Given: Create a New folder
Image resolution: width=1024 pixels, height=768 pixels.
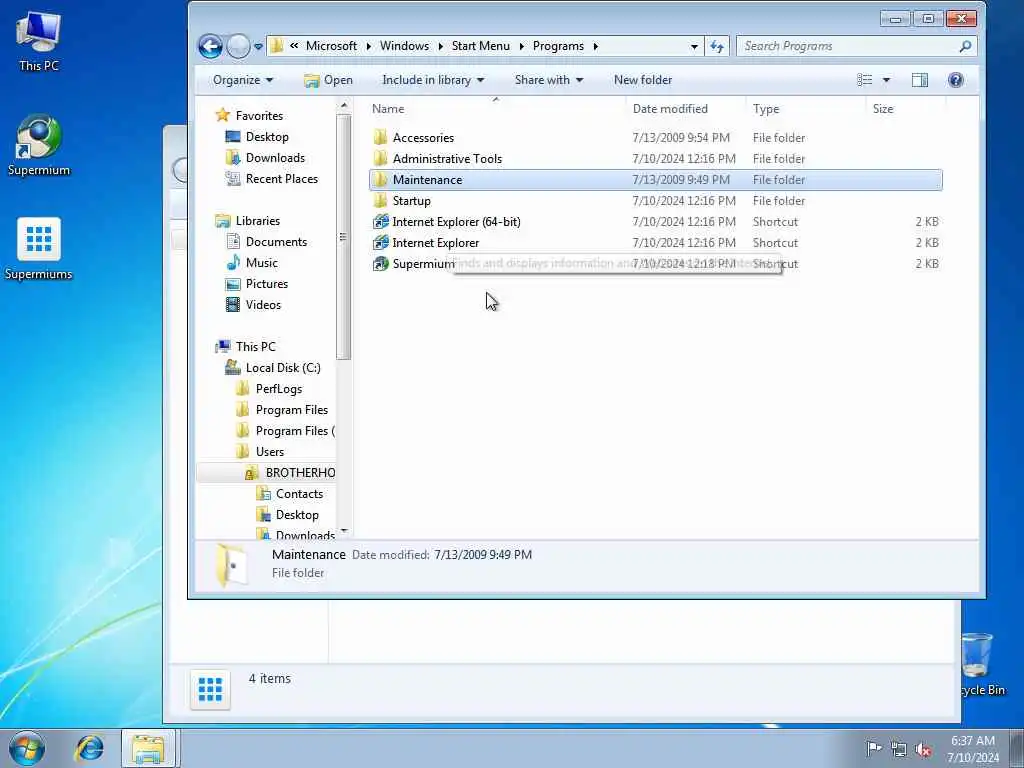Looking at the screenshot, I should tap(643, 80).
